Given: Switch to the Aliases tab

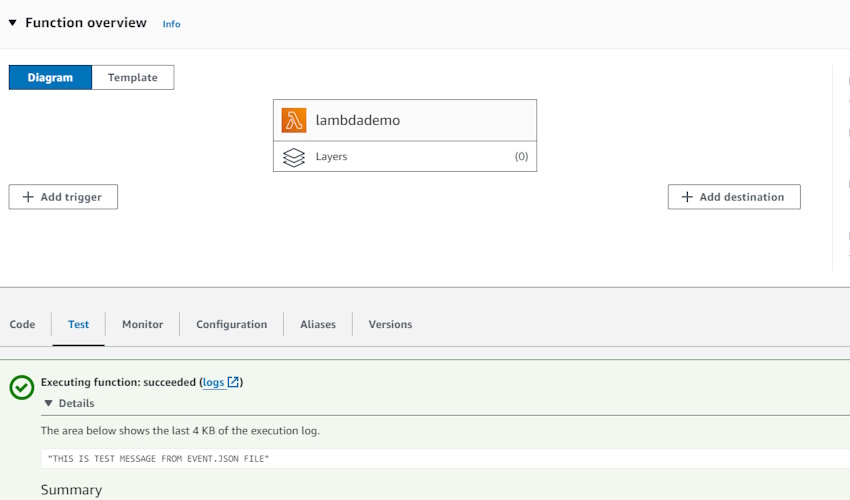Looking at the screenshot, I should pos(318,324).
